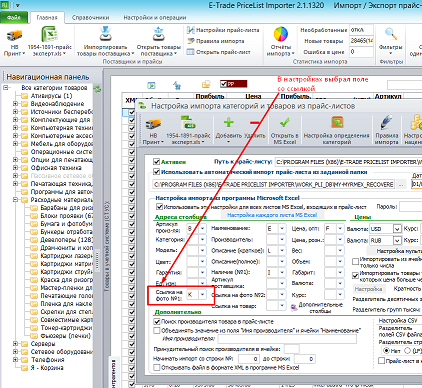Open the Цена, опт column dropdown
Image resolution: width=422 pixels, height=388 pixels.
(x=340, y=229)
